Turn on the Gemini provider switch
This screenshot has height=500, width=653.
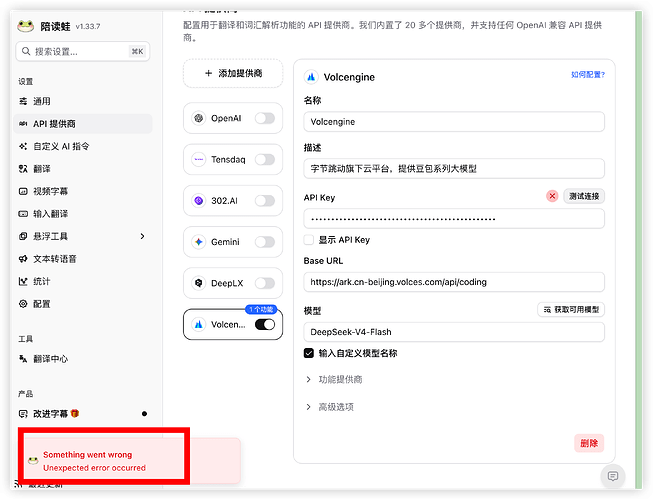(265, 242)
